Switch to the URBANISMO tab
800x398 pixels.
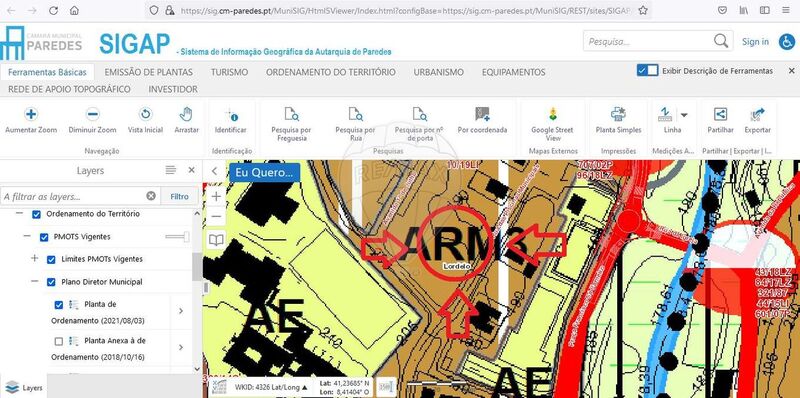(x=438, y=72)
